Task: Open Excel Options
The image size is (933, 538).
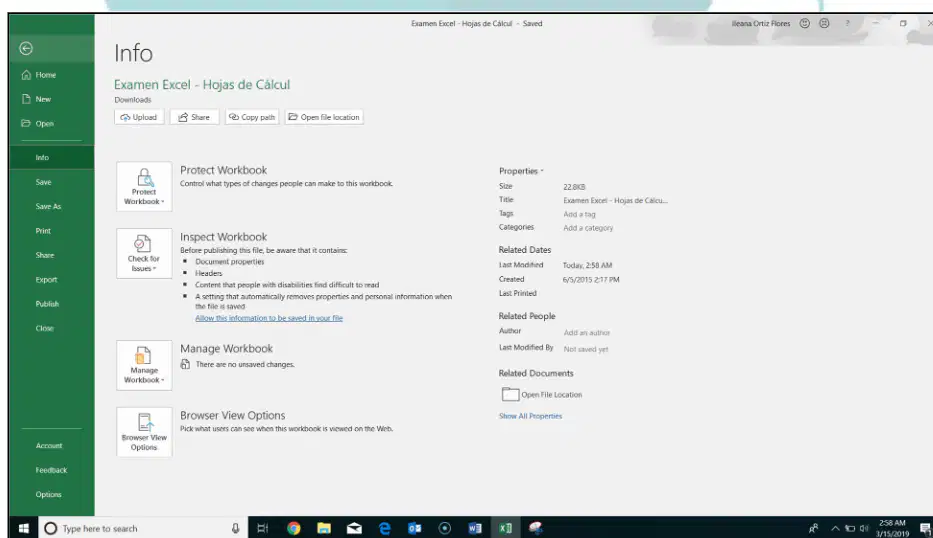Action: [x=48, y=494]
